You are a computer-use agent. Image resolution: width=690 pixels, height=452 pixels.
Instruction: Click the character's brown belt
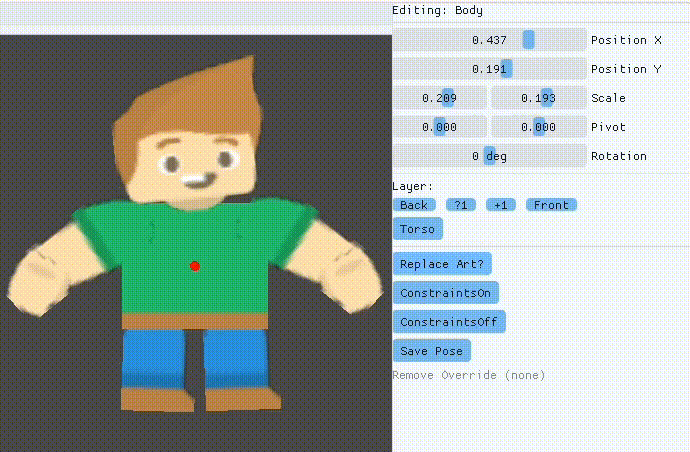195,321
